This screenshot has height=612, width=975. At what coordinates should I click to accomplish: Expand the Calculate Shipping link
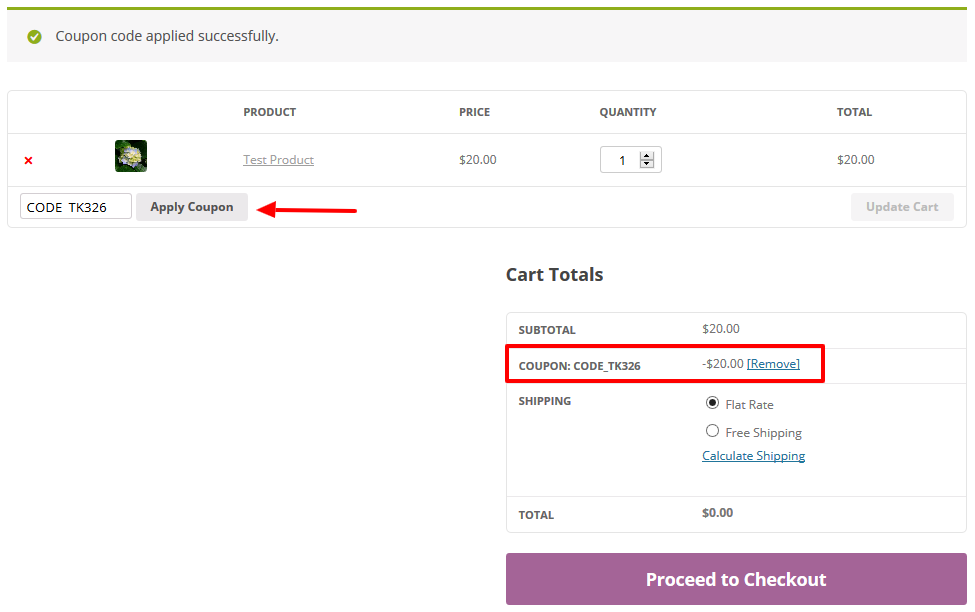753,456
